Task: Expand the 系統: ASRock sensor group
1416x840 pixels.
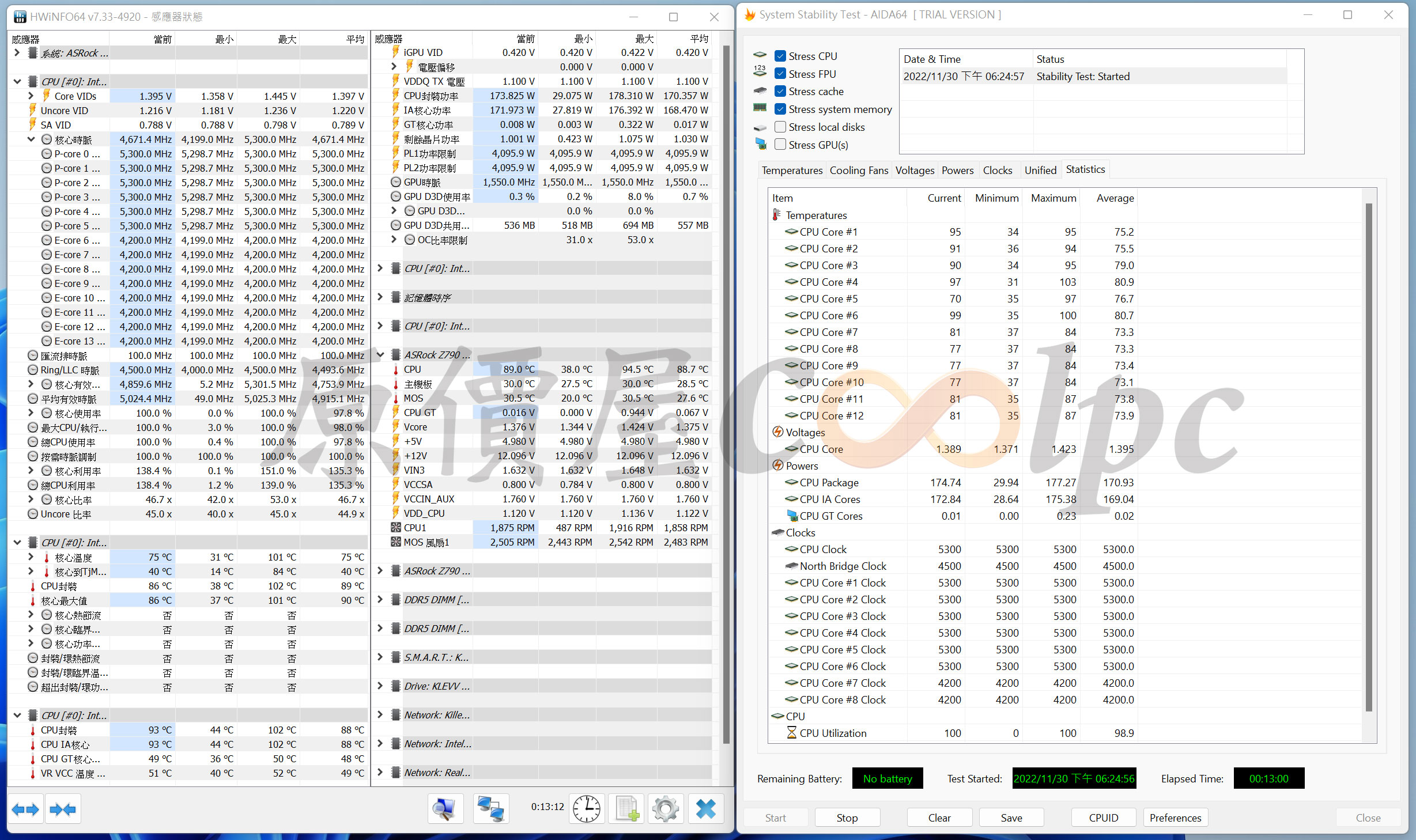Action: coord(17,53)
